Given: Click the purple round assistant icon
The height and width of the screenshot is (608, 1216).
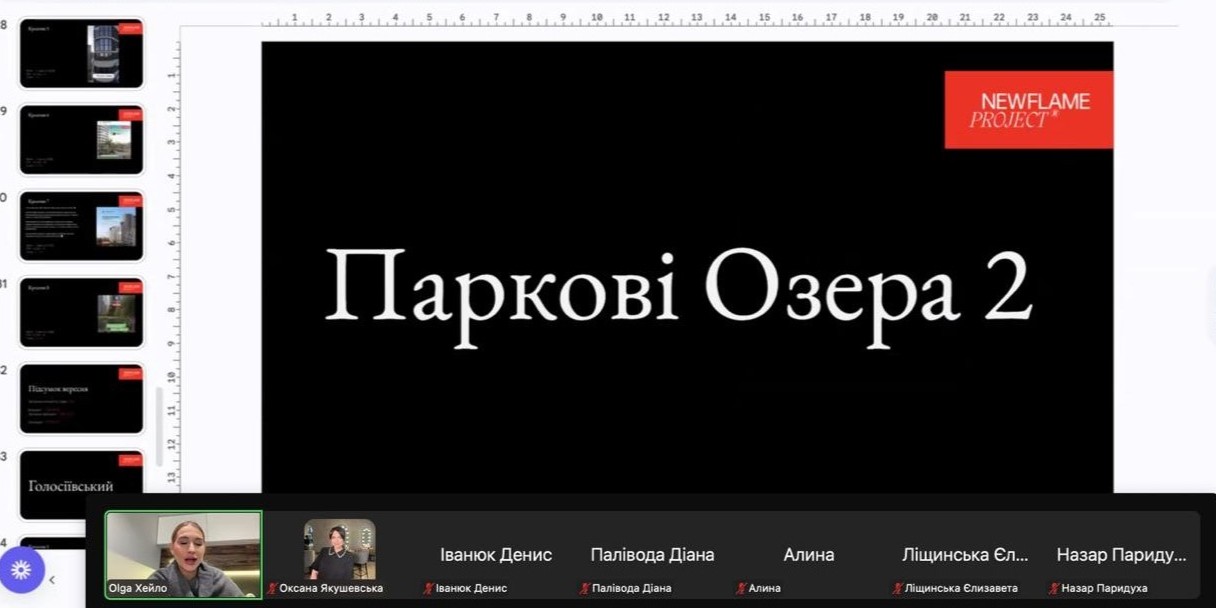Looking at the screenshot, I should (x=21, y=569).
